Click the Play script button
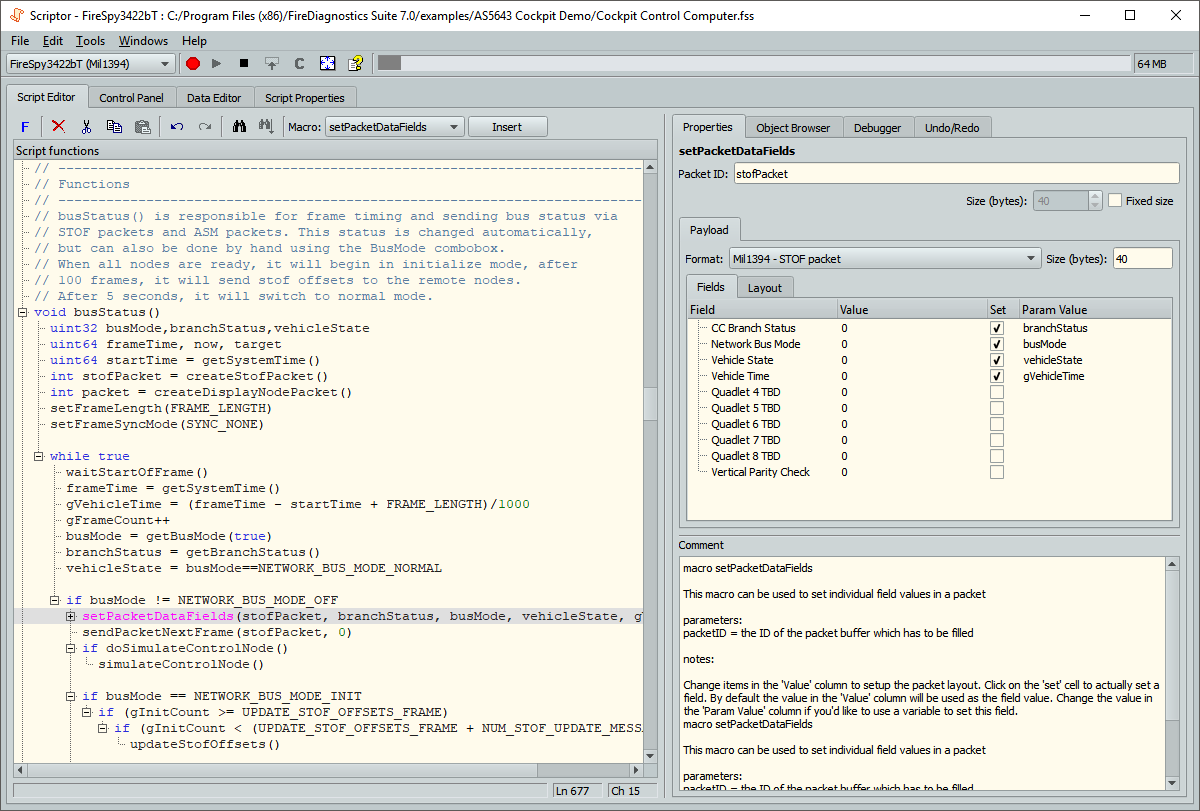 [x=217, y=63]
